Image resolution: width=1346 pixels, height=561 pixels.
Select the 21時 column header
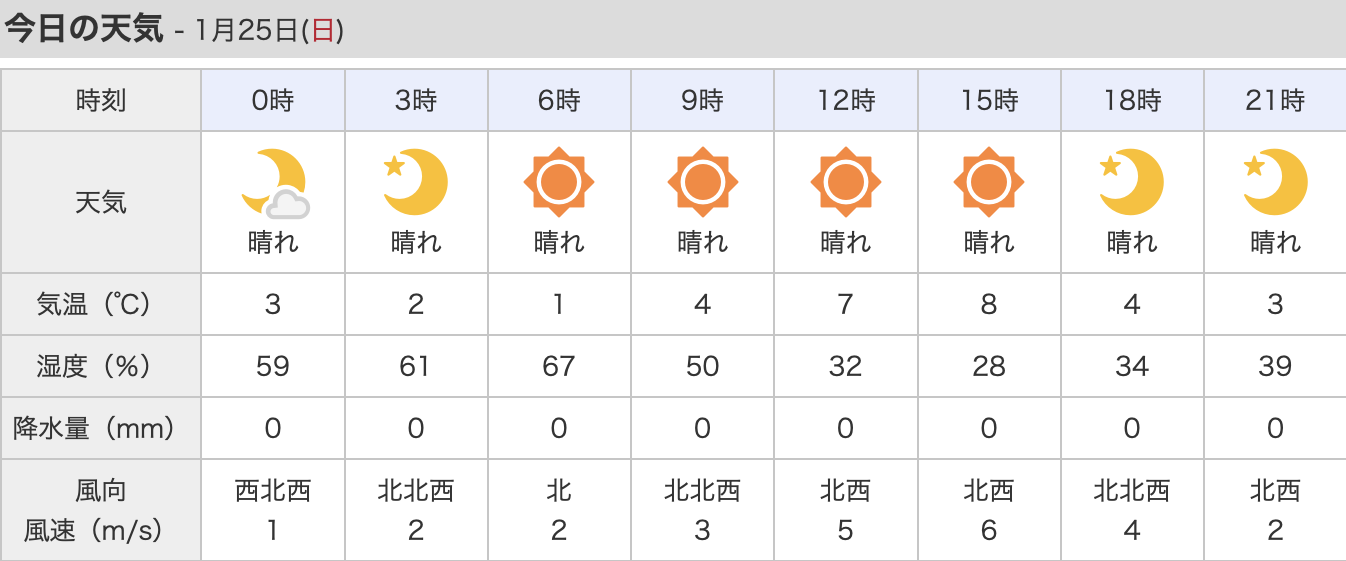(1276, 101)
